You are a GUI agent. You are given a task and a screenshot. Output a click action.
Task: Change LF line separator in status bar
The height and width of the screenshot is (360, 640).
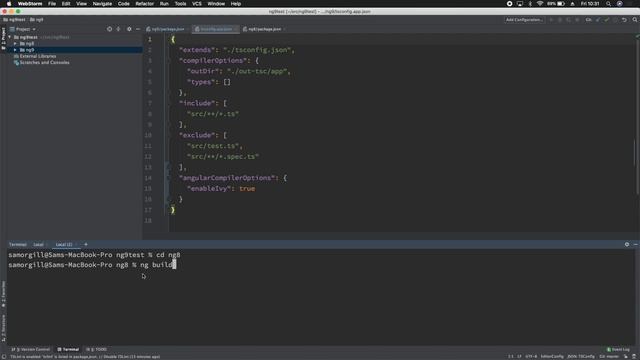(519, 356)
